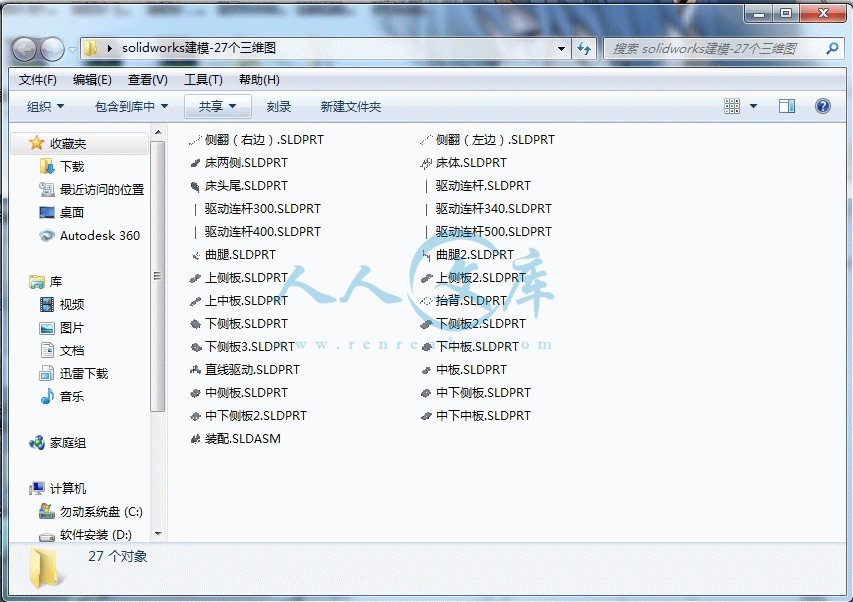Open recent pages dropdown beside navigation arrows
This screenshot has width=853, height=602.
[72, 49]
